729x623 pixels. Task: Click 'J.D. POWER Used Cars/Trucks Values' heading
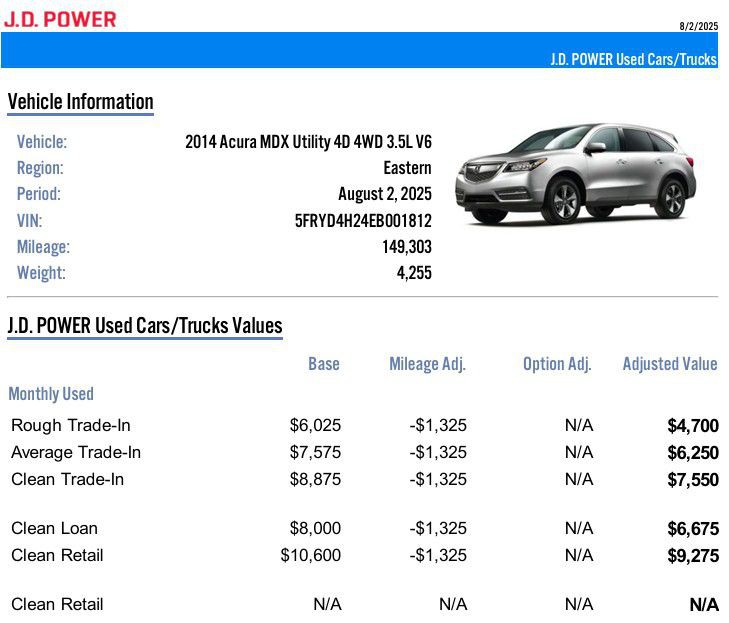(x=145, y=325)
